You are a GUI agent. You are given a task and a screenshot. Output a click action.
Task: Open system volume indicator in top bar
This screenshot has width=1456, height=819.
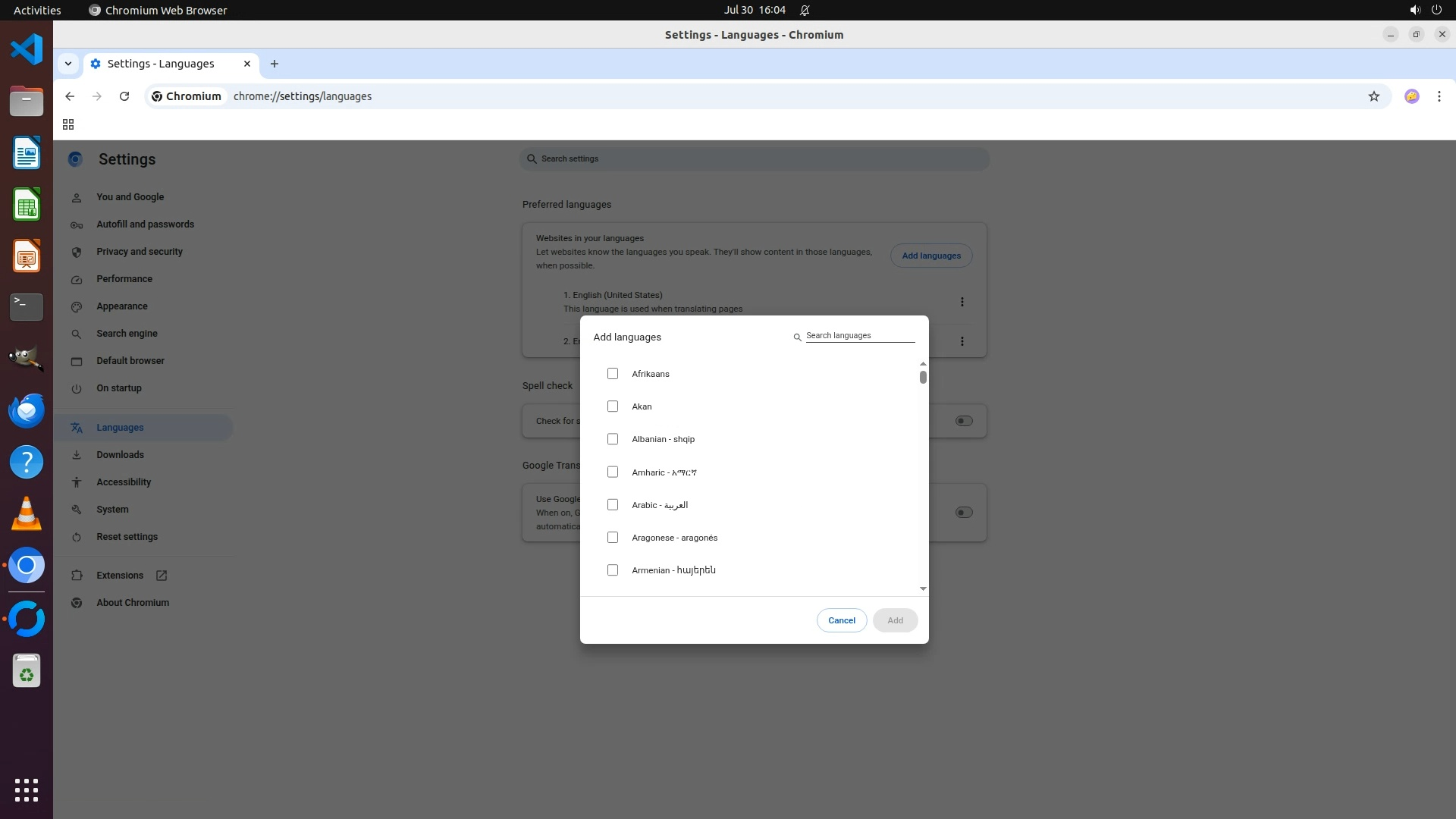click(1414, 10)
